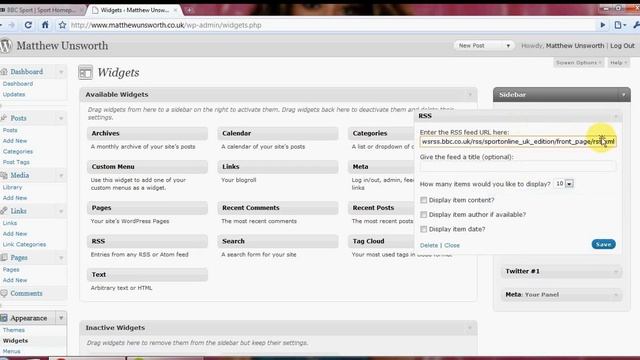640x360 pixels.
Task: Click the Media icon in admin menu
Action: [x=4, y=175]
